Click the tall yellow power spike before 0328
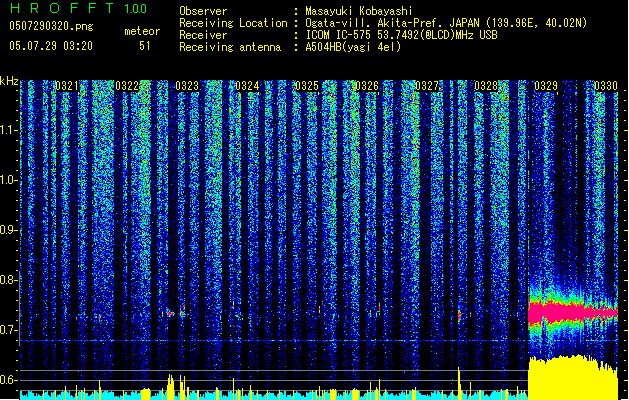 tap(459, 383)
